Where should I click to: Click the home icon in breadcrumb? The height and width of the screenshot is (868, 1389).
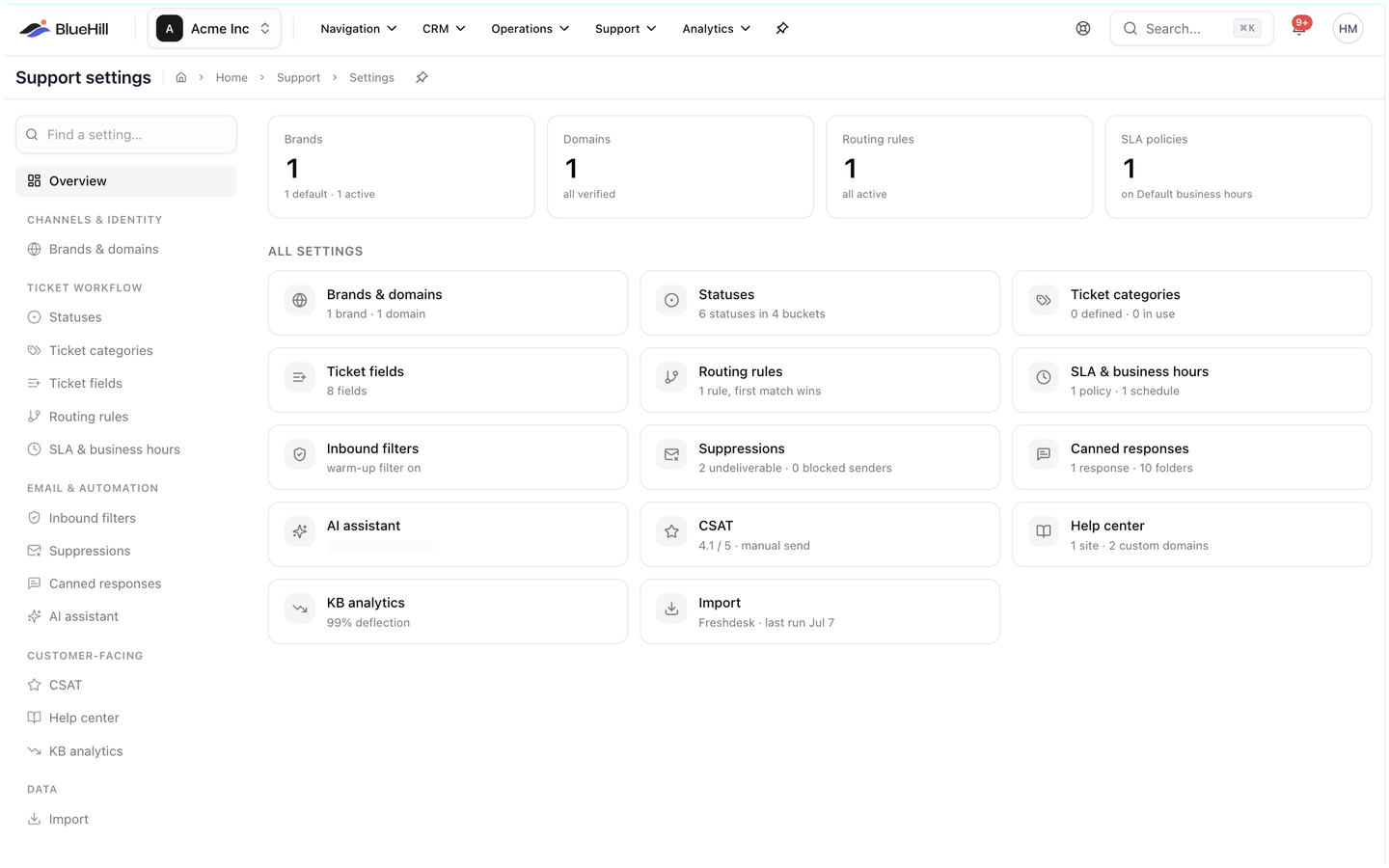pyautogui.click(x=181, y=78)
